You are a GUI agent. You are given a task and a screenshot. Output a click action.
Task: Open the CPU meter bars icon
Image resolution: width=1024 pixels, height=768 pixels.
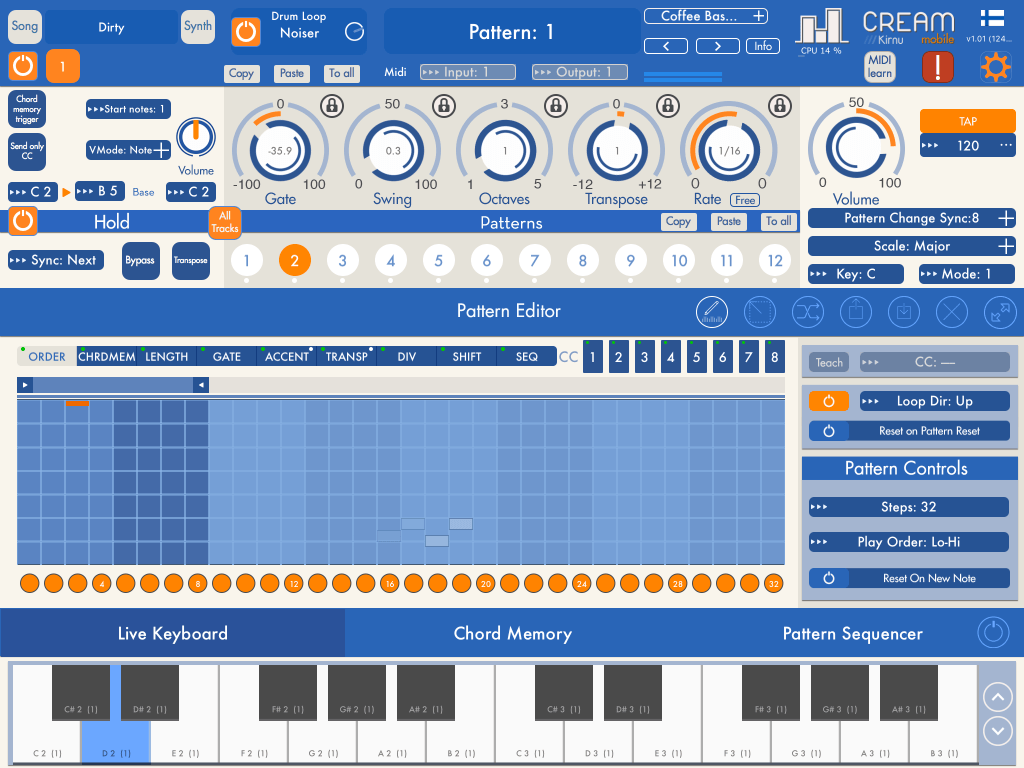click(x=821, y=27)
